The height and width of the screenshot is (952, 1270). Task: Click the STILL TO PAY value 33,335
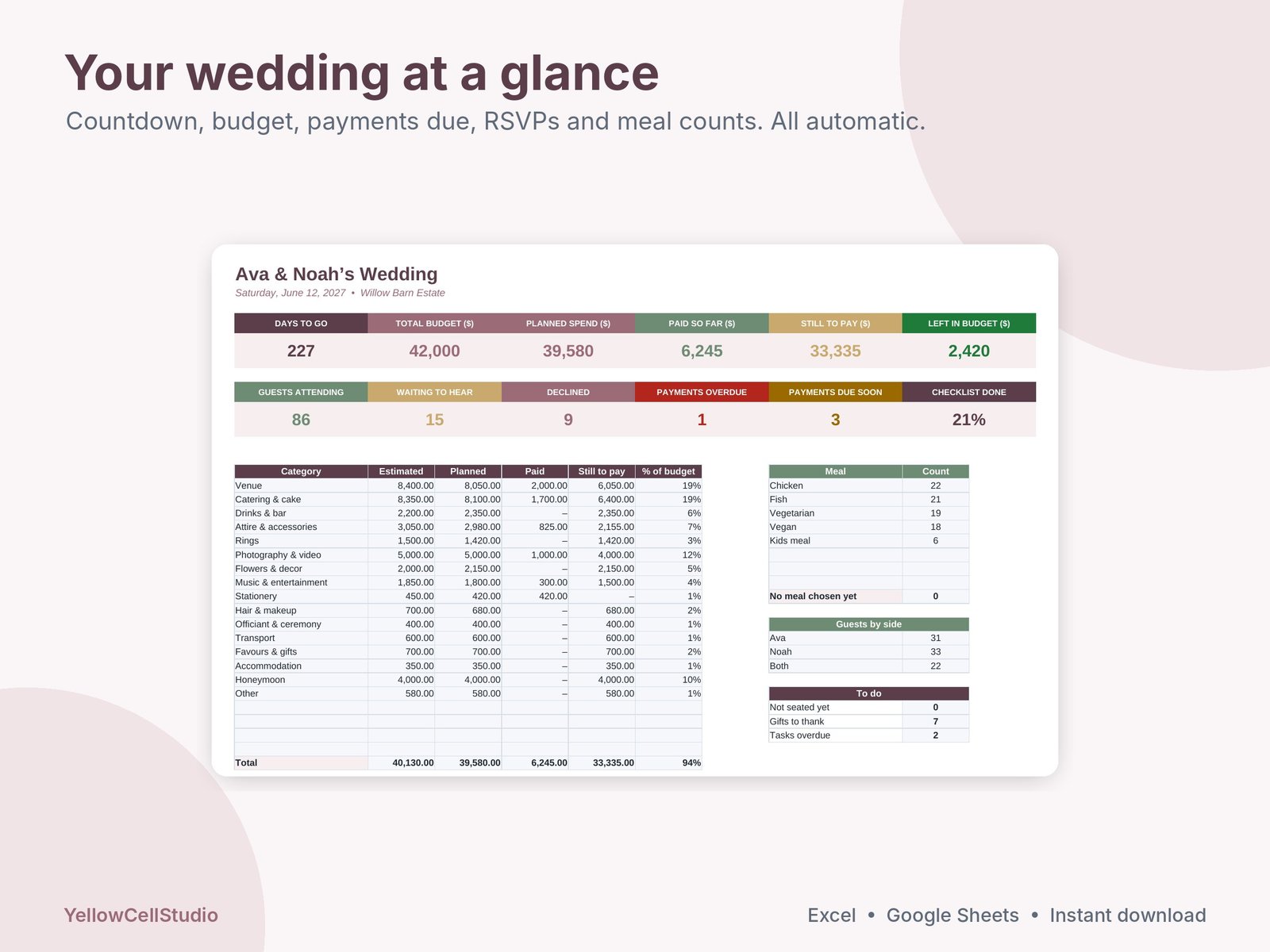coord(835,351)
